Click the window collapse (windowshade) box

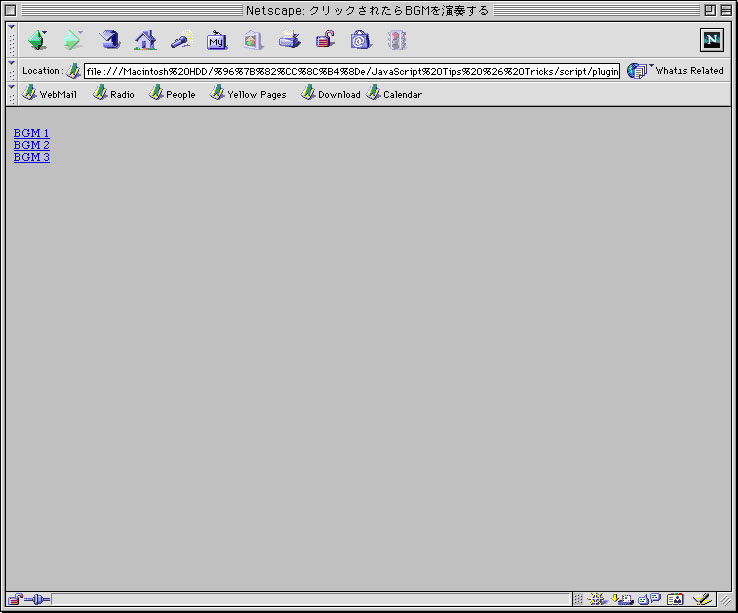[726, 10]
